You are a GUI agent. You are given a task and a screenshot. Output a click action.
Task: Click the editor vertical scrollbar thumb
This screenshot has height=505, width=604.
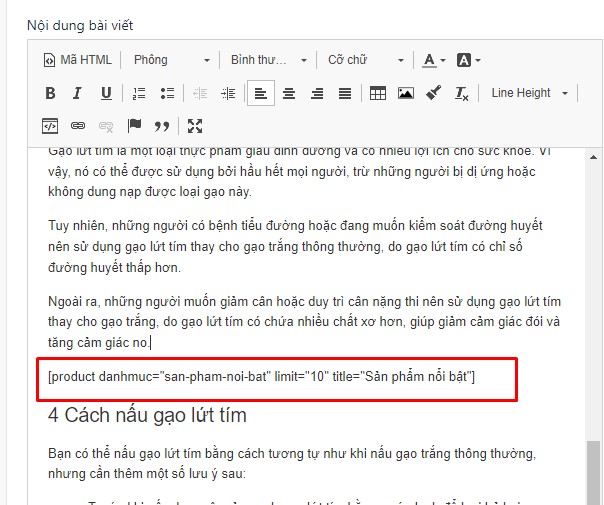tap(593, 472)
